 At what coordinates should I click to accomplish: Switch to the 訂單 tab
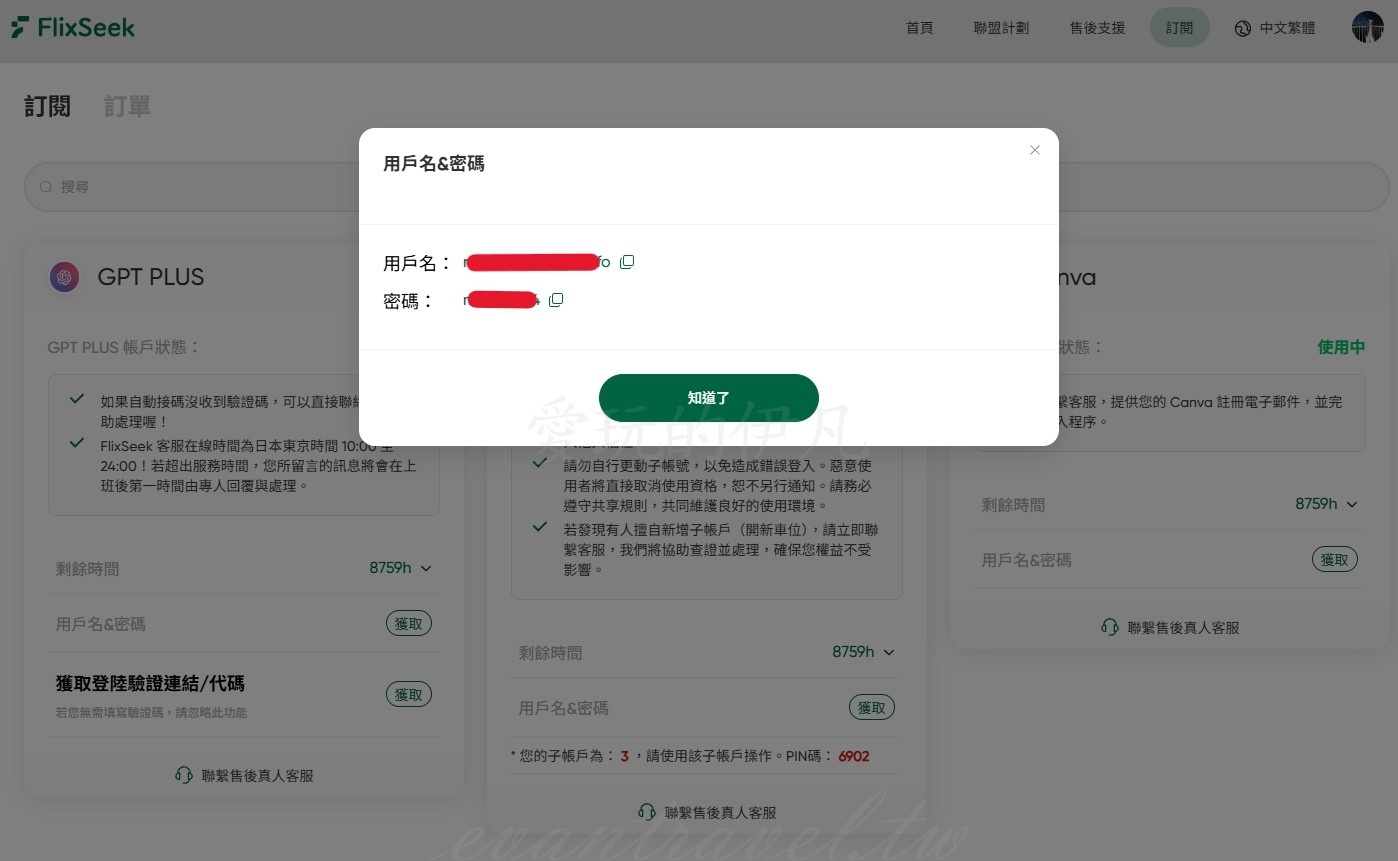[127, 106]
